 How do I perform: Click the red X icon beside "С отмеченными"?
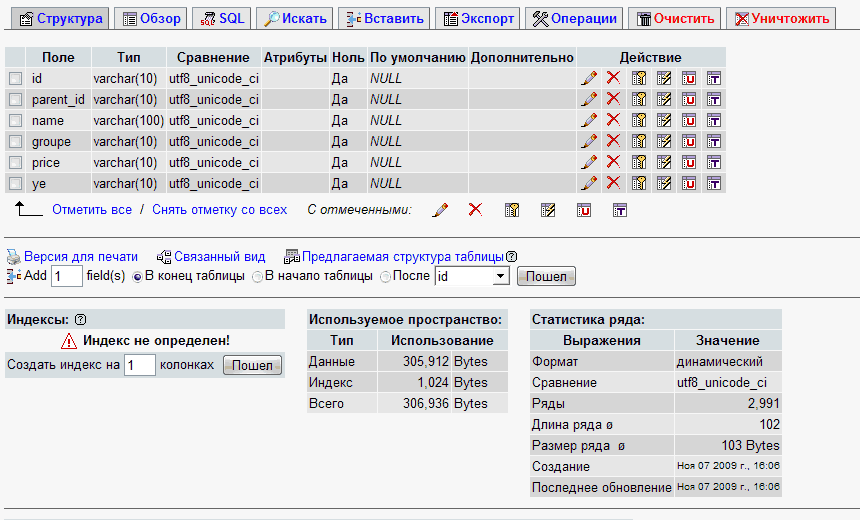[x=476, y=210]
